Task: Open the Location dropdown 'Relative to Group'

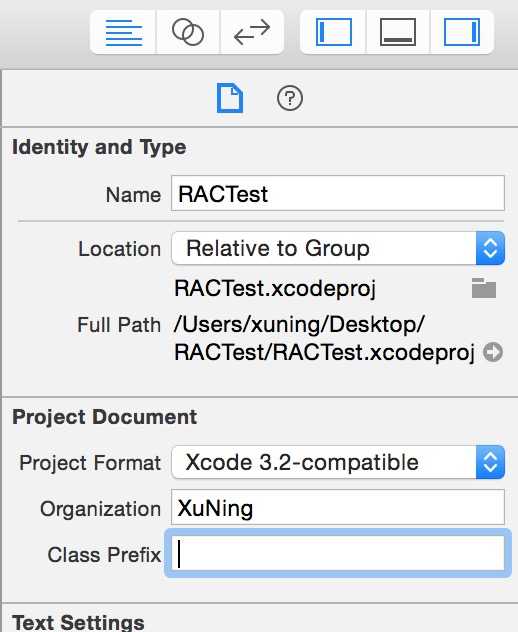Action: [x=338, y=248]
